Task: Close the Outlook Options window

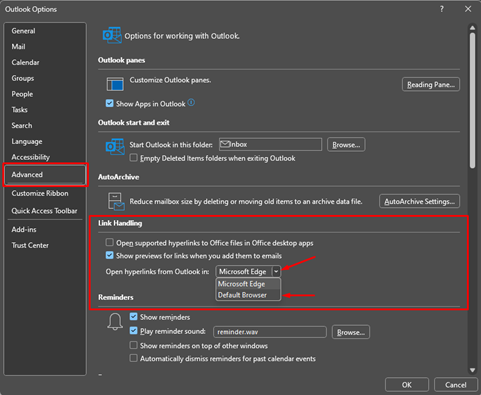Action: click(468, 9)
